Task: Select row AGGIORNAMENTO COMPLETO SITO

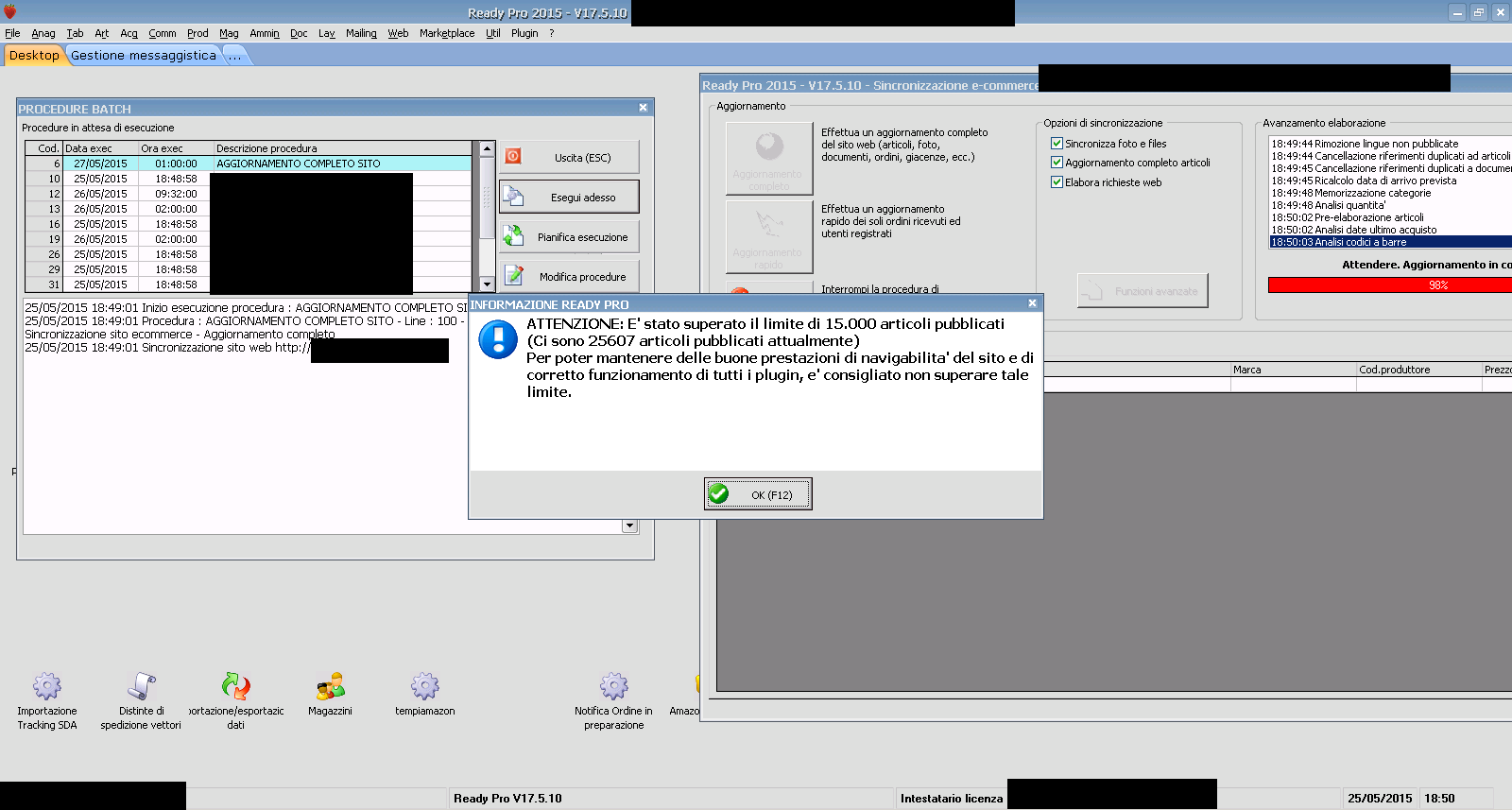Action: click(248, 164)
